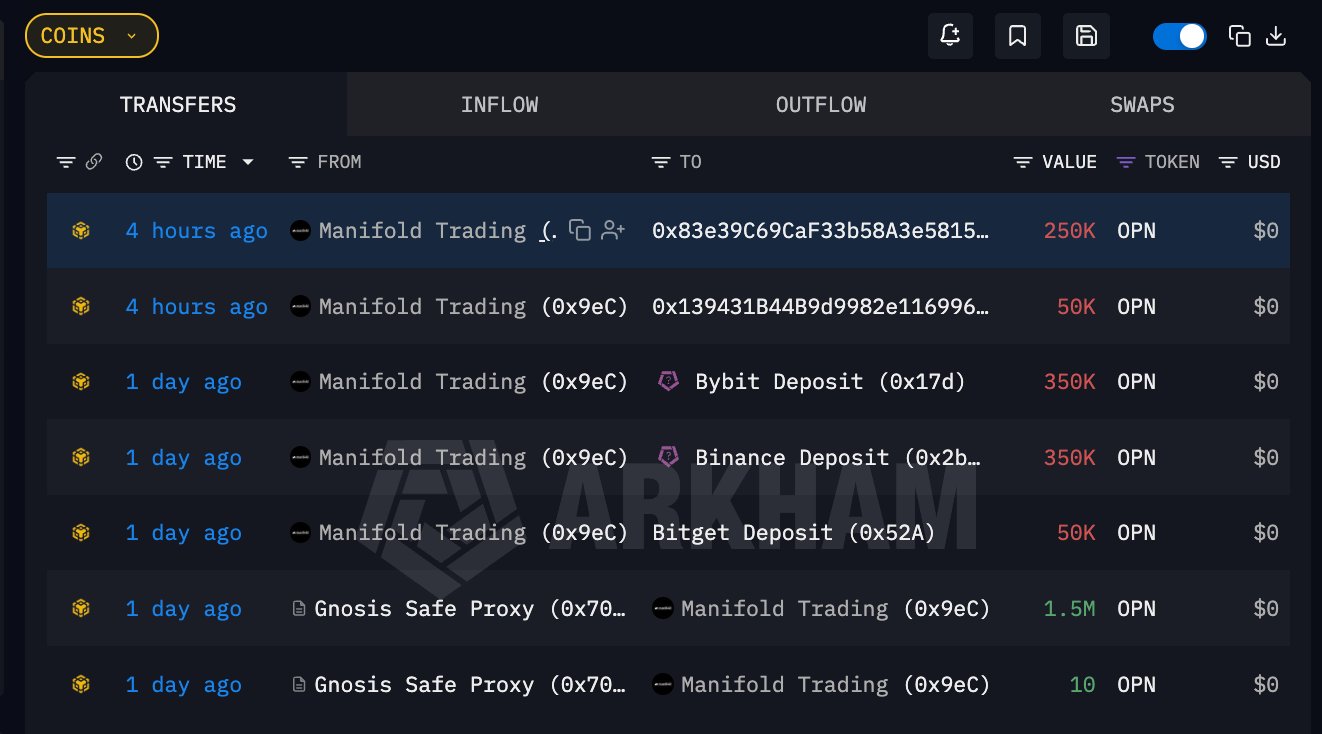The height and width of the screenshot is (734, 1322).
Task: Open the TOKEN column filter
Action: [x=1126, y=162]
